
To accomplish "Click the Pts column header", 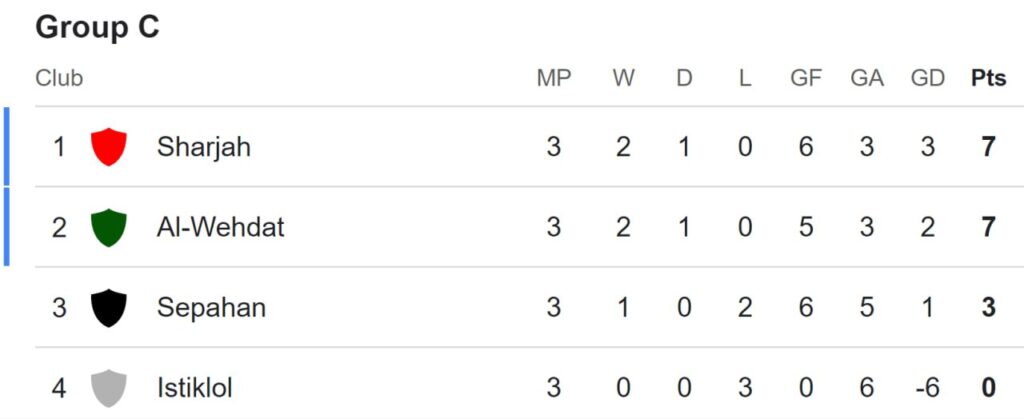I will tap(989, 78).
